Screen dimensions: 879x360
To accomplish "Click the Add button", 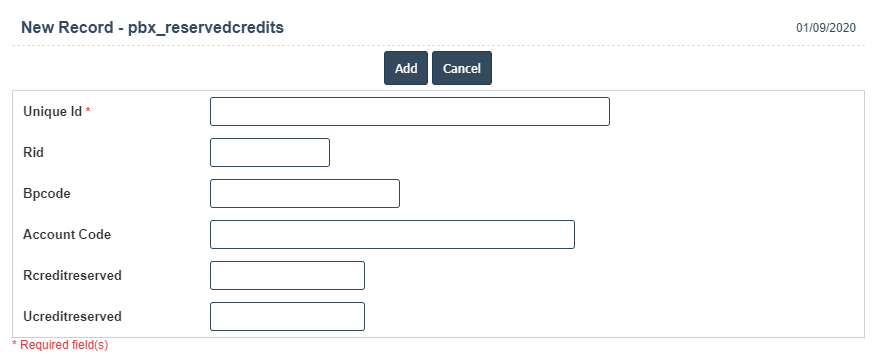I will [406, 68].
